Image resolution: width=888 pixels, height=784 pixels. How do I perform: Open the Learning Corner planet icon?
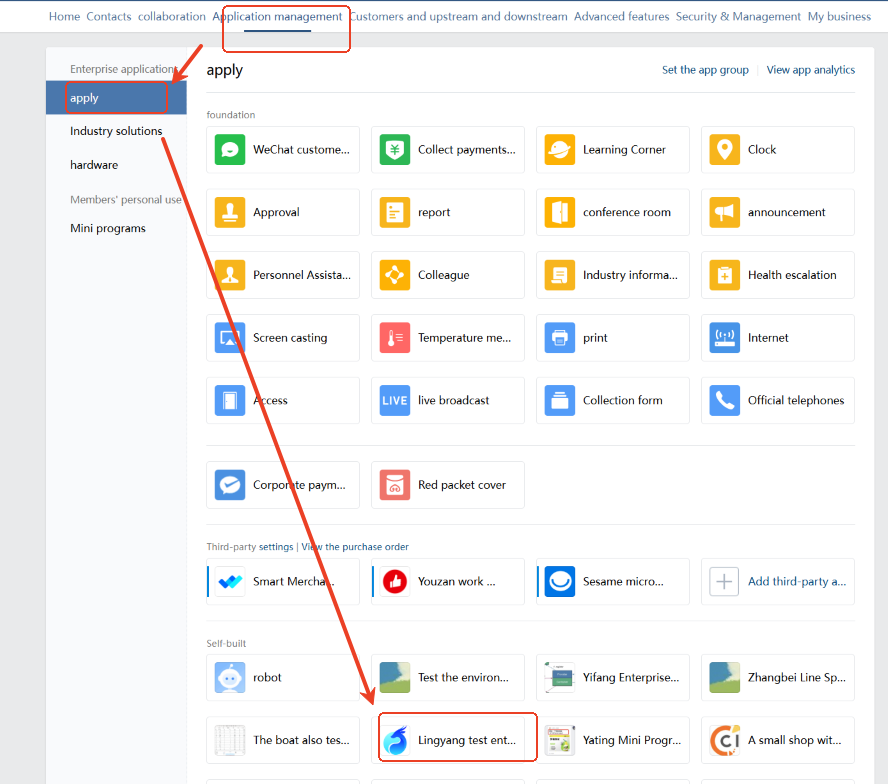point(560,150)
